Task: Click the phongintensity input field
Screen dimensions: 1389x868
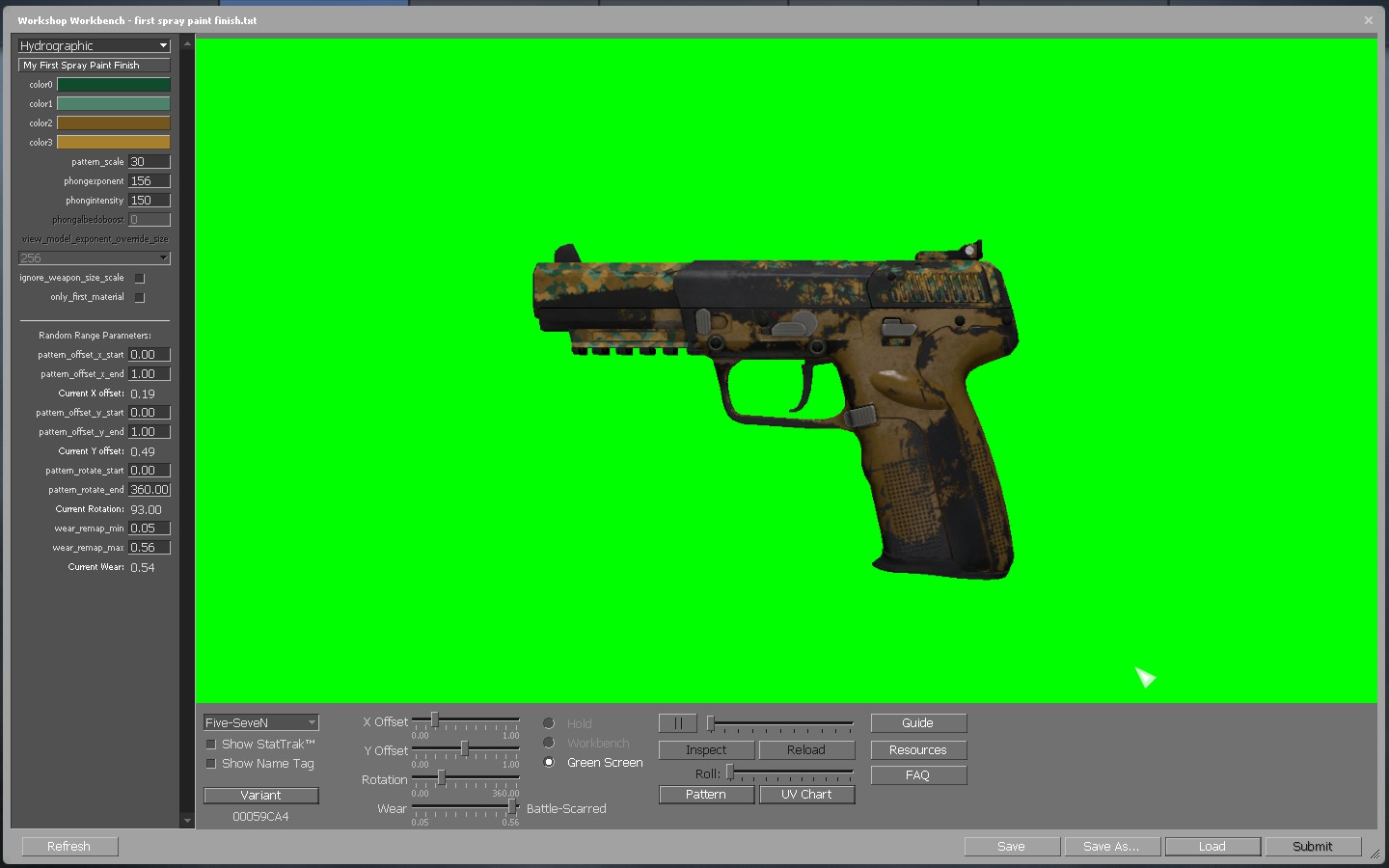Action: tap(150, 201)
